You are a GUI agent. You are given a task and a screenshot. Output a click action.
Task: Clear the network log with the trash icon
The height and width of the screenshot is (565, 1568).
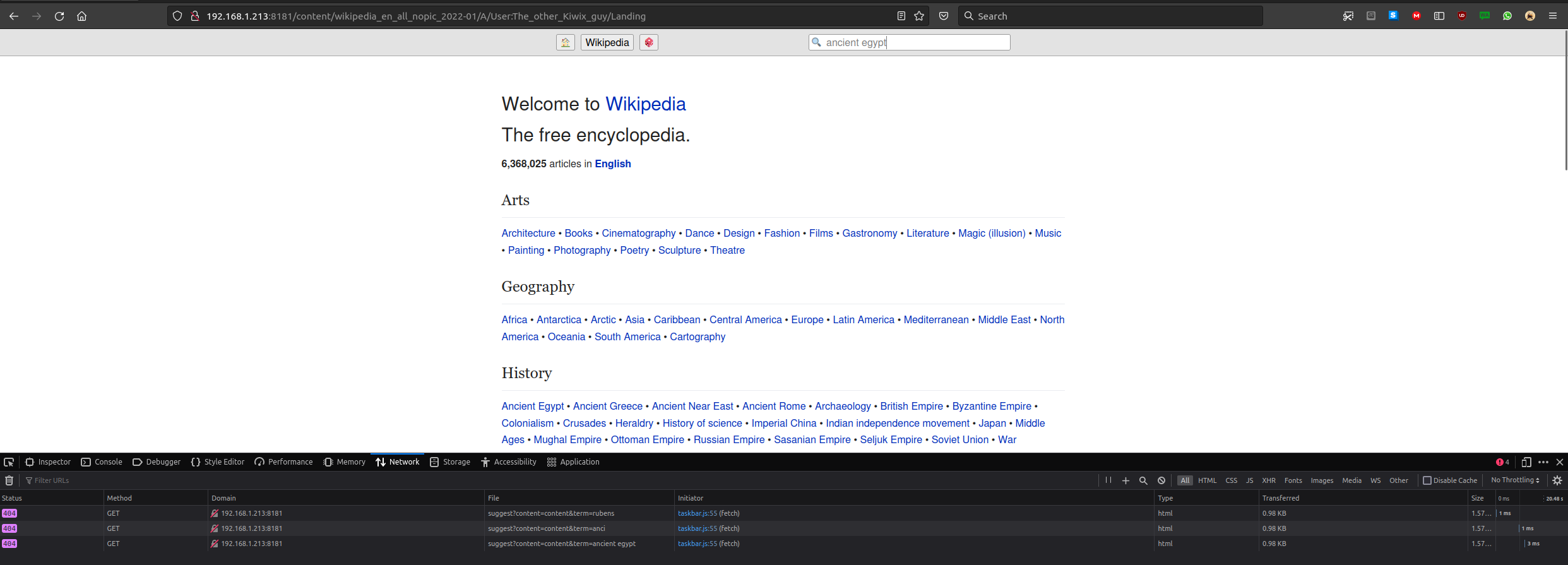pos(9,480)
